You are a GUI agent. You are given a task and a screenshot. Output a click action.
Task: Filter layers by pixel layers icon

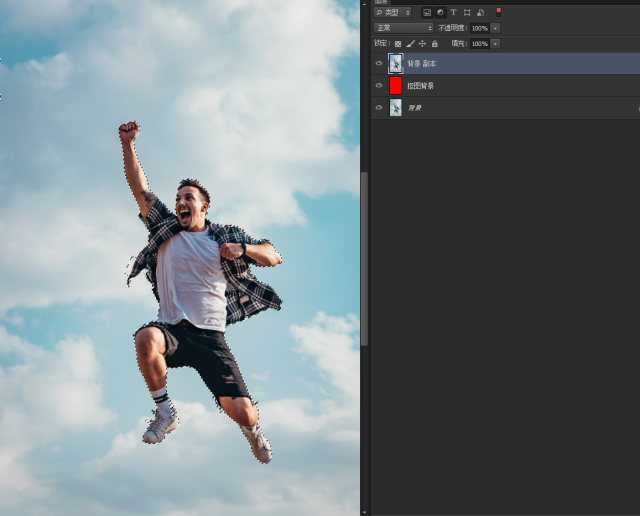pos(427,13)
